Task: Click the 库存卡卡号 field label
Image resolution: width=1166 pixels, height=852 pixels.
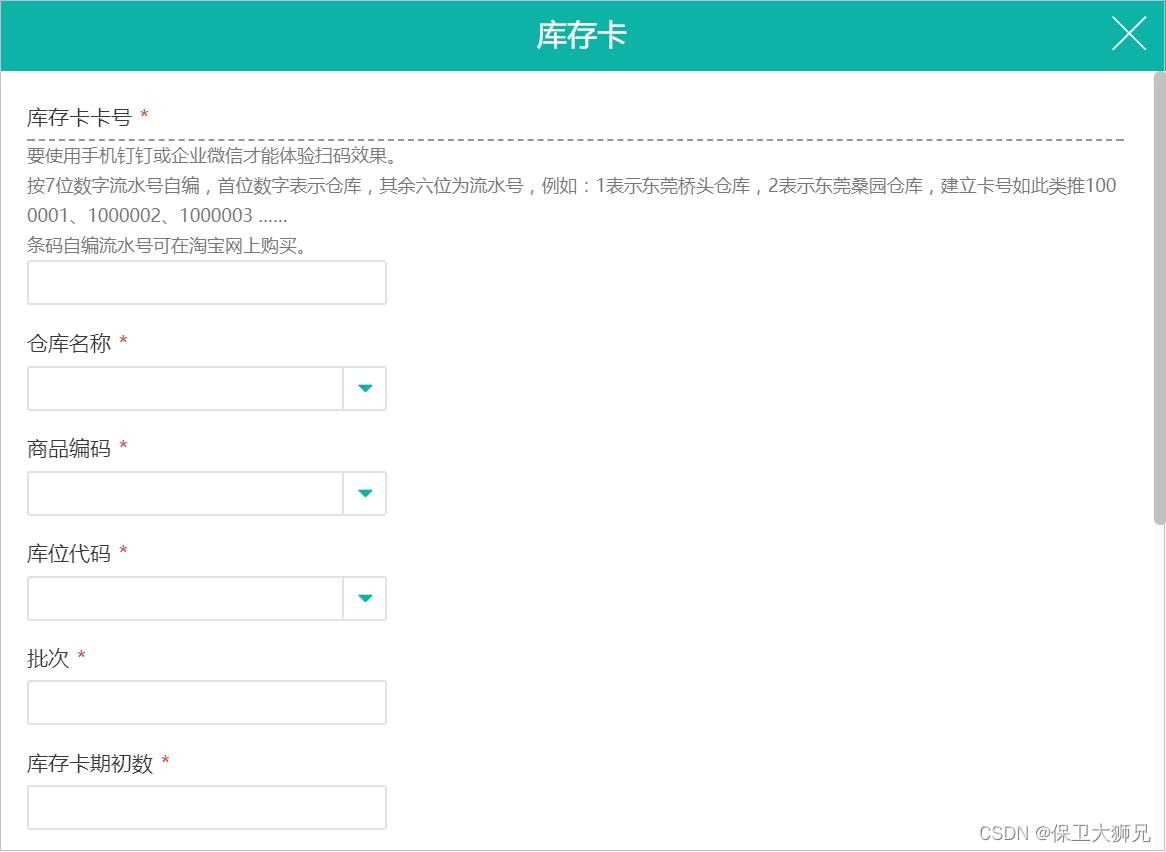Action: click(79, 117)
